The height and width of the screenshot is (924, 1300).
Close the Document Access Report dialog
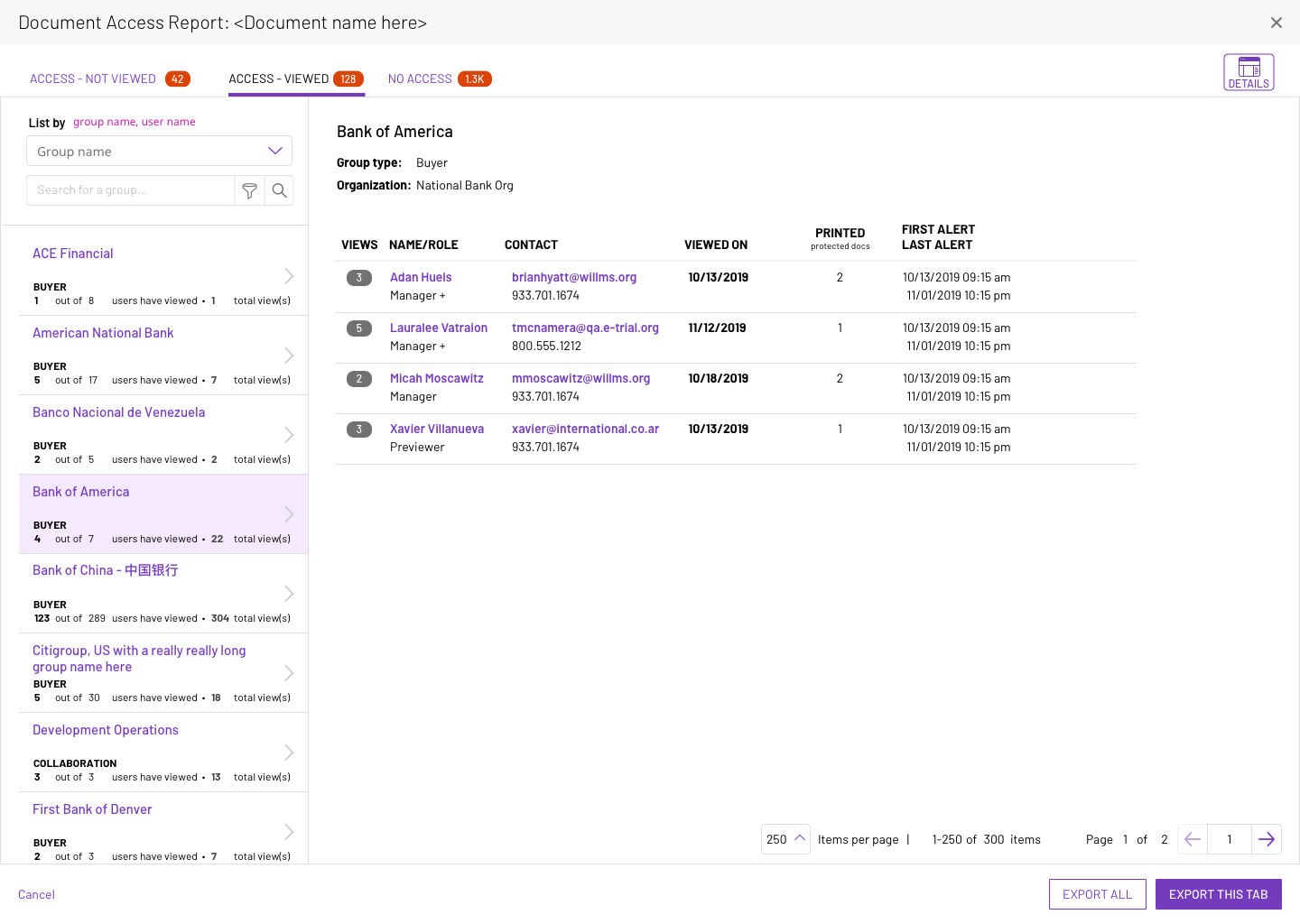(x=1277, y=23)
